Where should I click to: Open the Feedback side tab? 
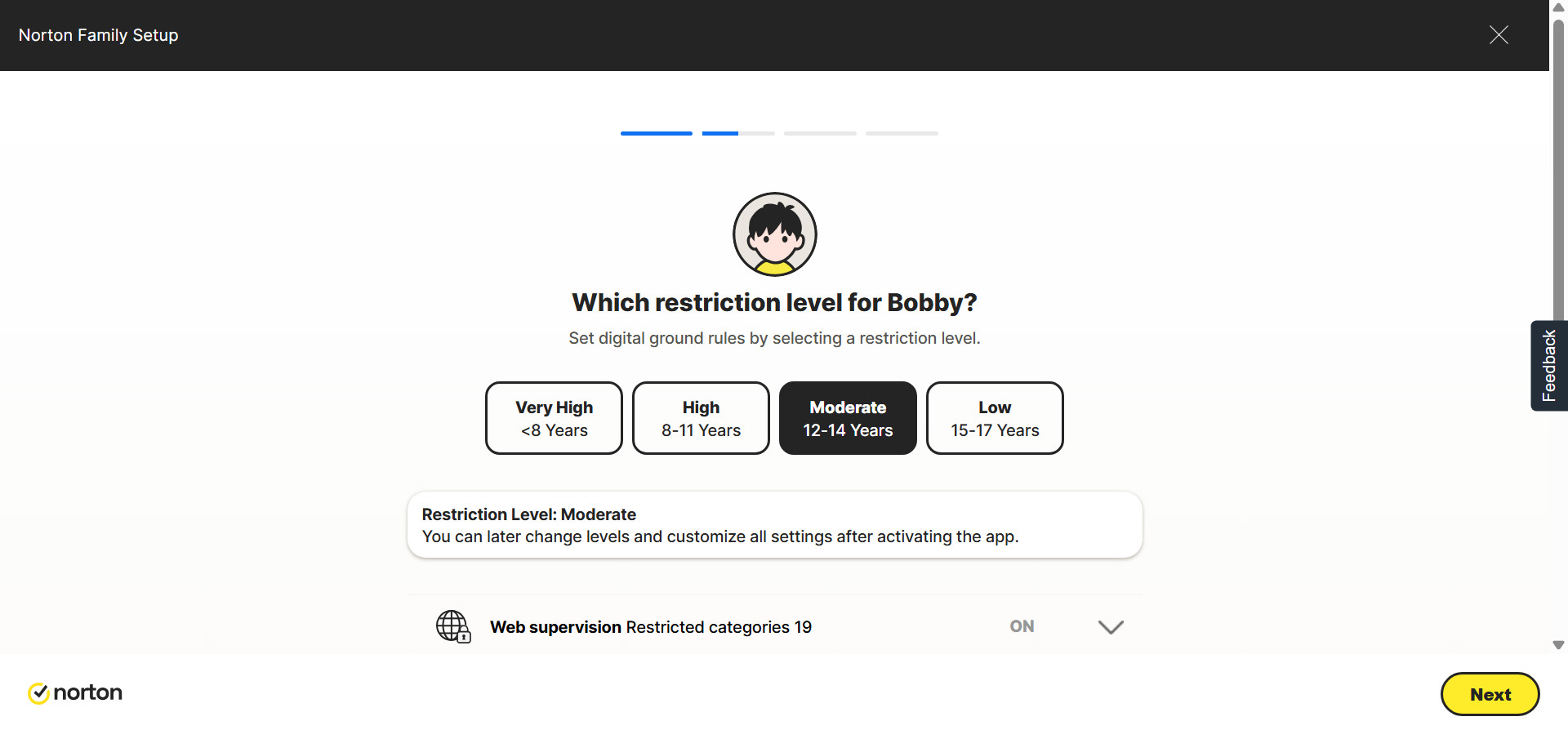[x=1548, y=366]
